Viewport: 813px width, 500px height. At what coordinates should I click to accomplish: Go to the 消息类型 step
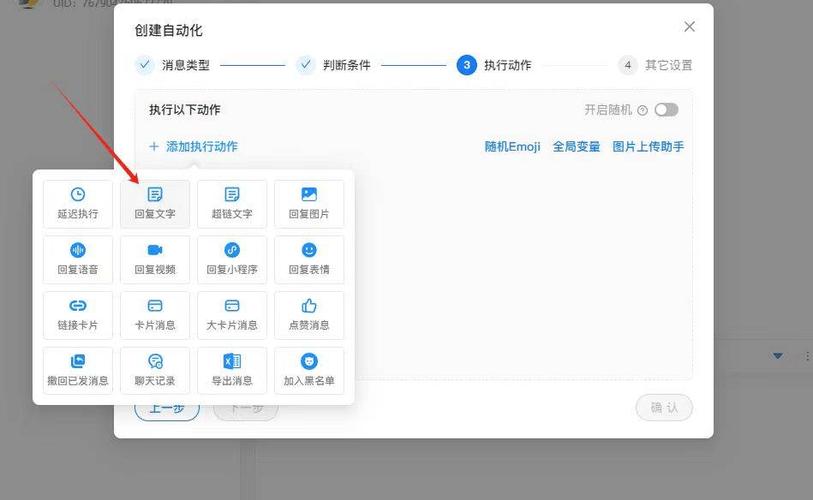[x=173, y=65]
